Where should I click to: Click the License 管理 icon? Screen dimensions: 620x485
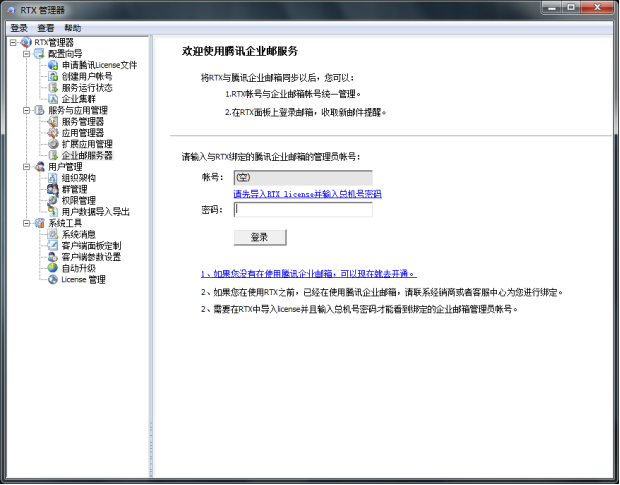click(53, 279)
